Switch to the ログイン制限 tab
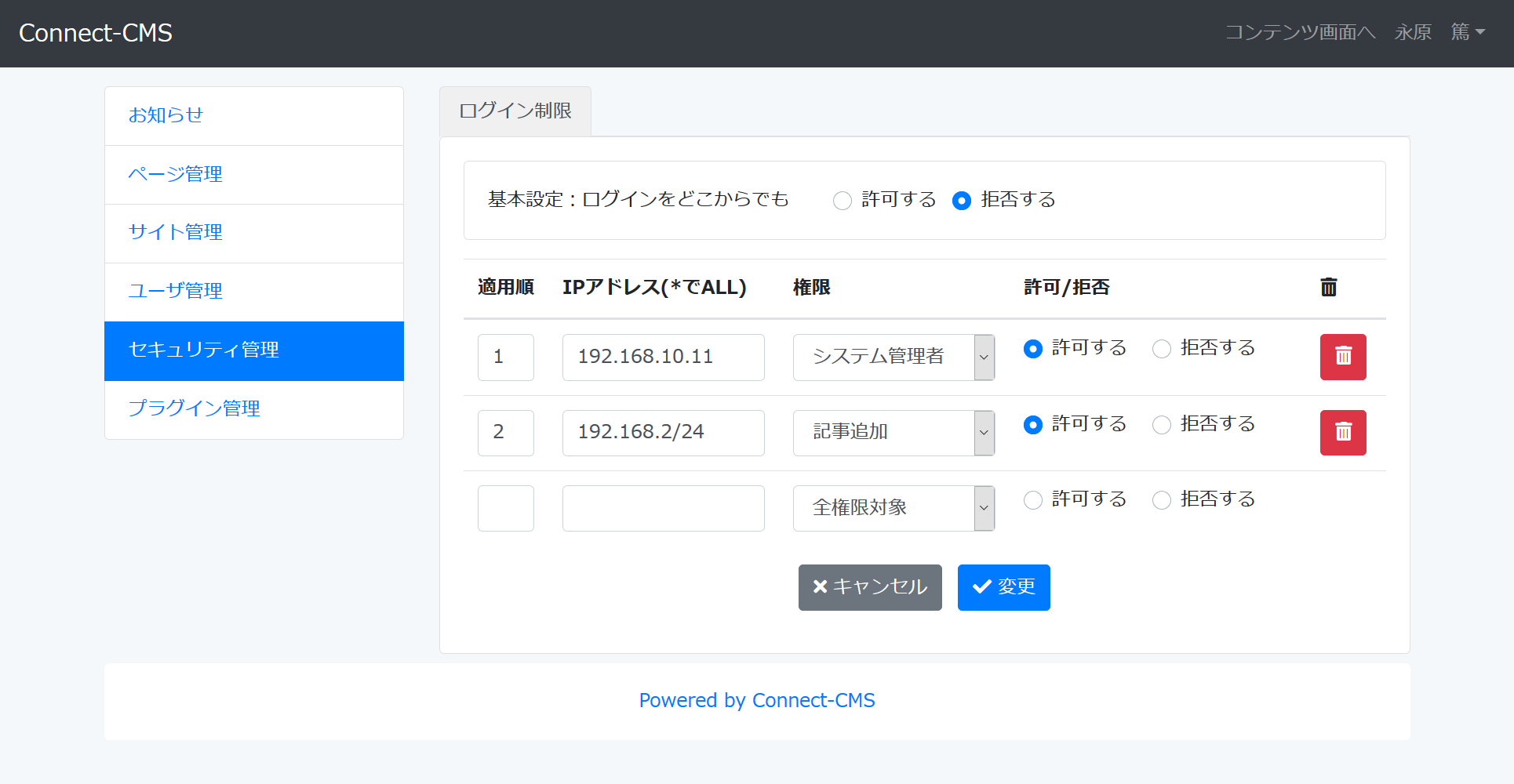Screen dimensions: 1514x784 click(x=515, y=111)
